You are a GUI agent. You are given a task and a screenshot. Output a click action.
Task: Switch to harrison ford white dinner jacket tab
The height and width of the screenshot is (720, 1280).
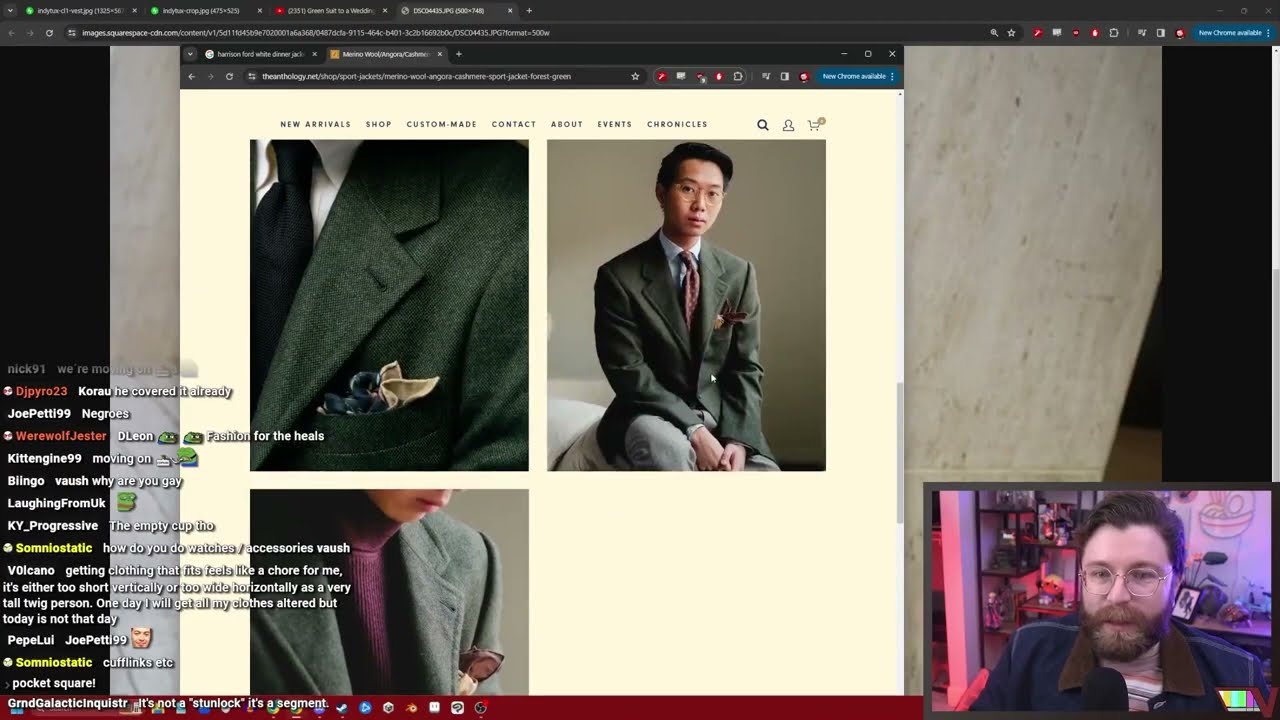[x=260, y=54]
